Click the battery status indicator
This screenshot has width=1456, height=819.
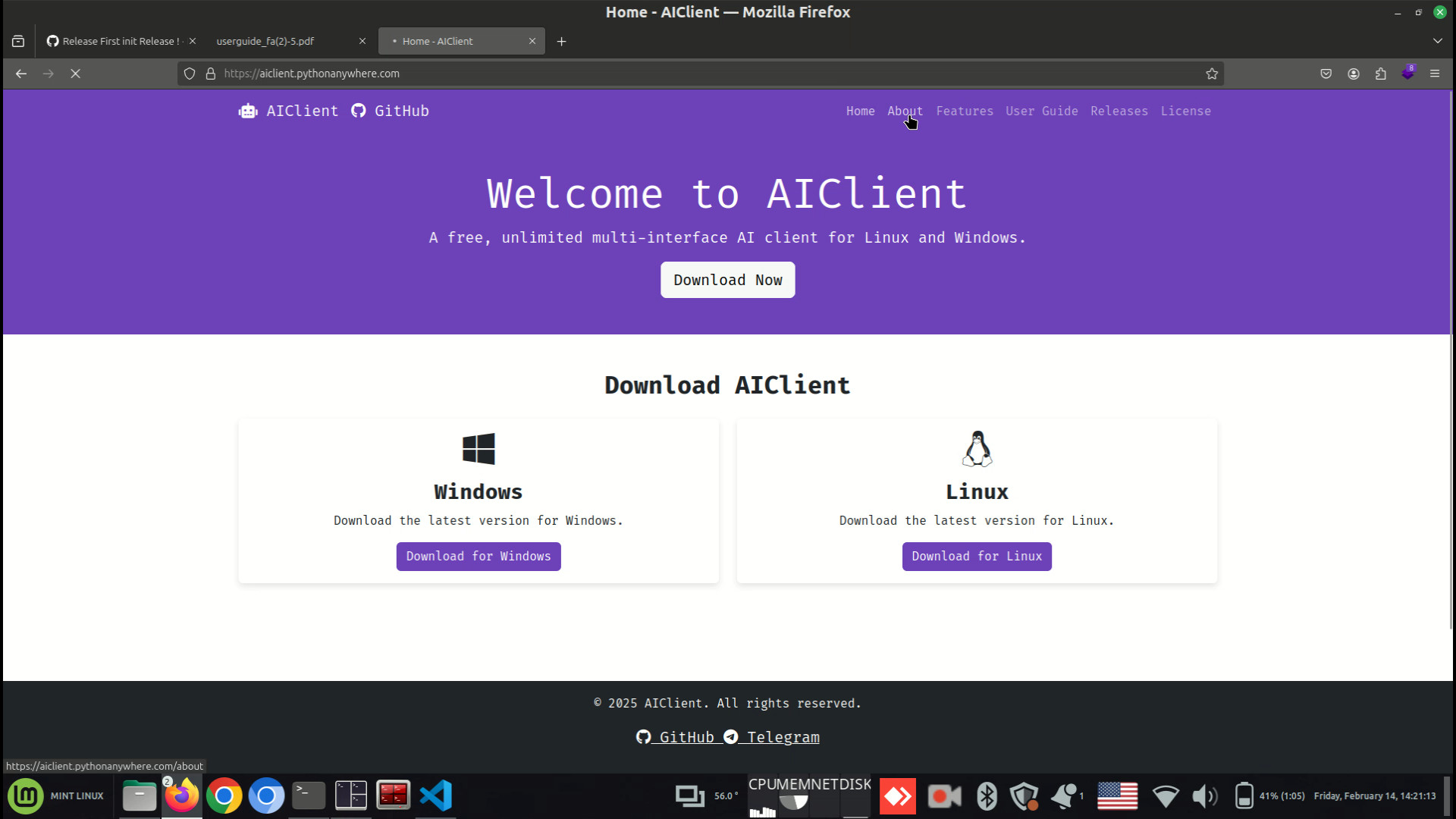tap(1268, 796)
